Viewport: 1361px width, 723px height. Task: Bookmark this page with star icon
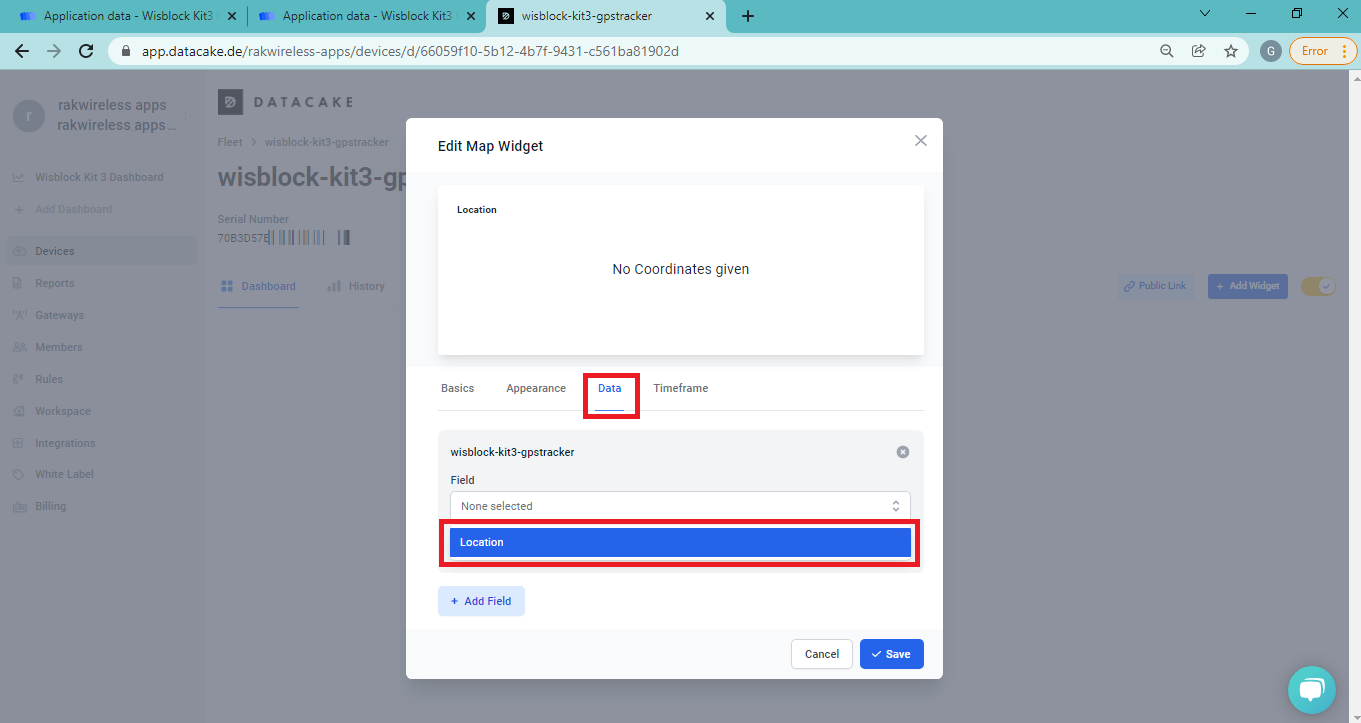(1230, 51)
